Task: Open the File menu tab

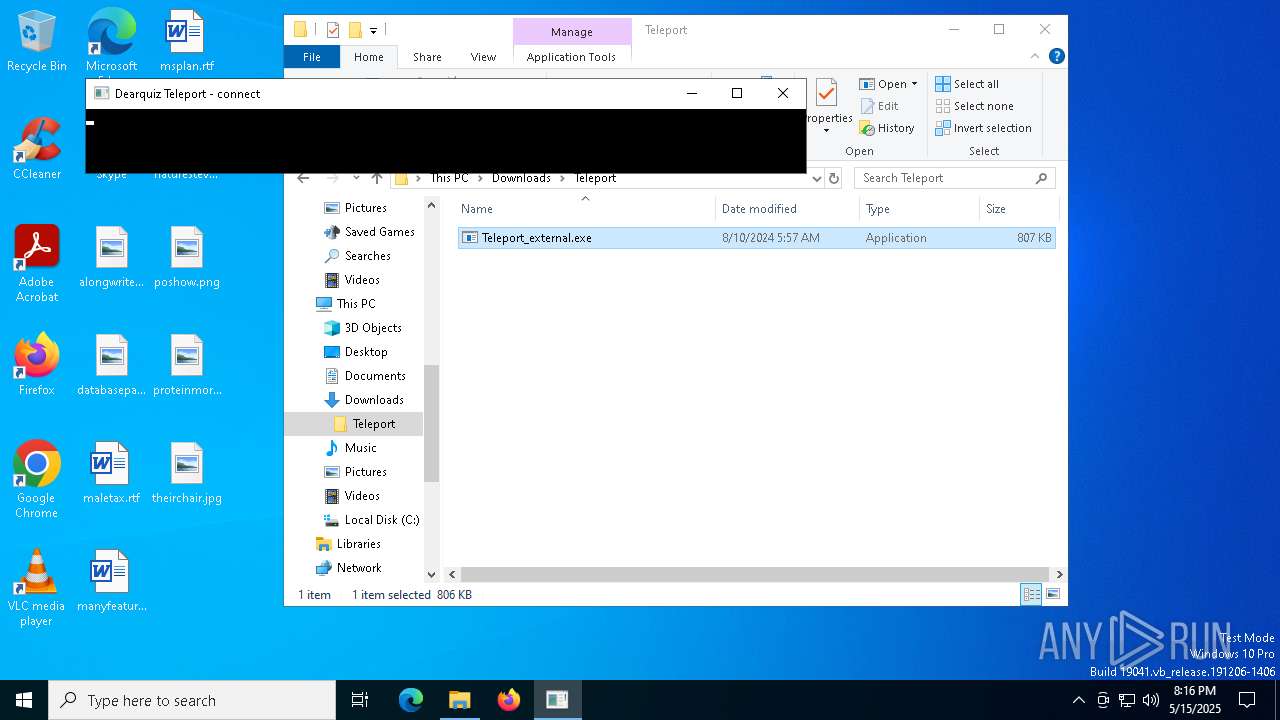Action: click(312, 57)
